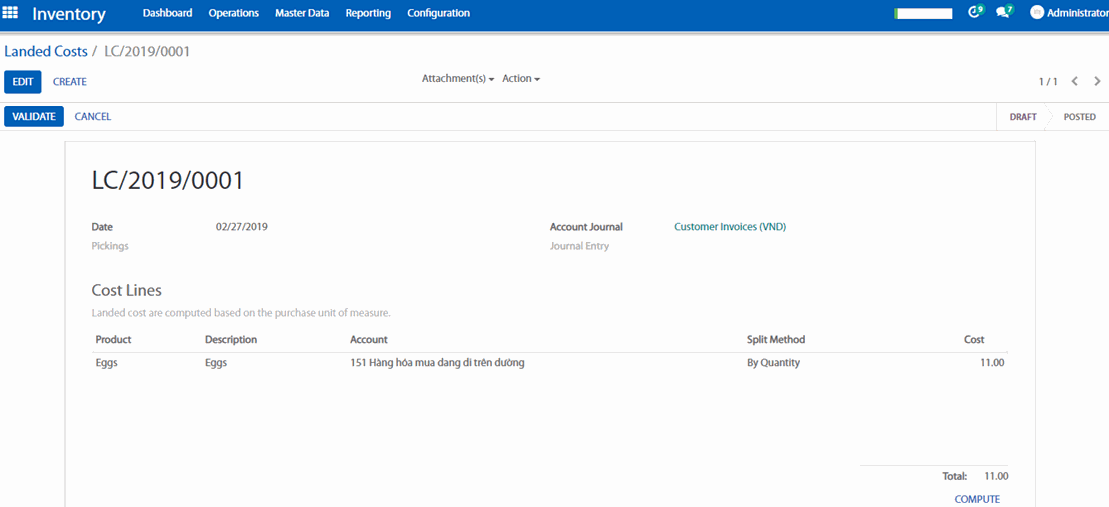Expand the Action dropdown
Viewport: 1109px width, 507px height.
point(520,79)
